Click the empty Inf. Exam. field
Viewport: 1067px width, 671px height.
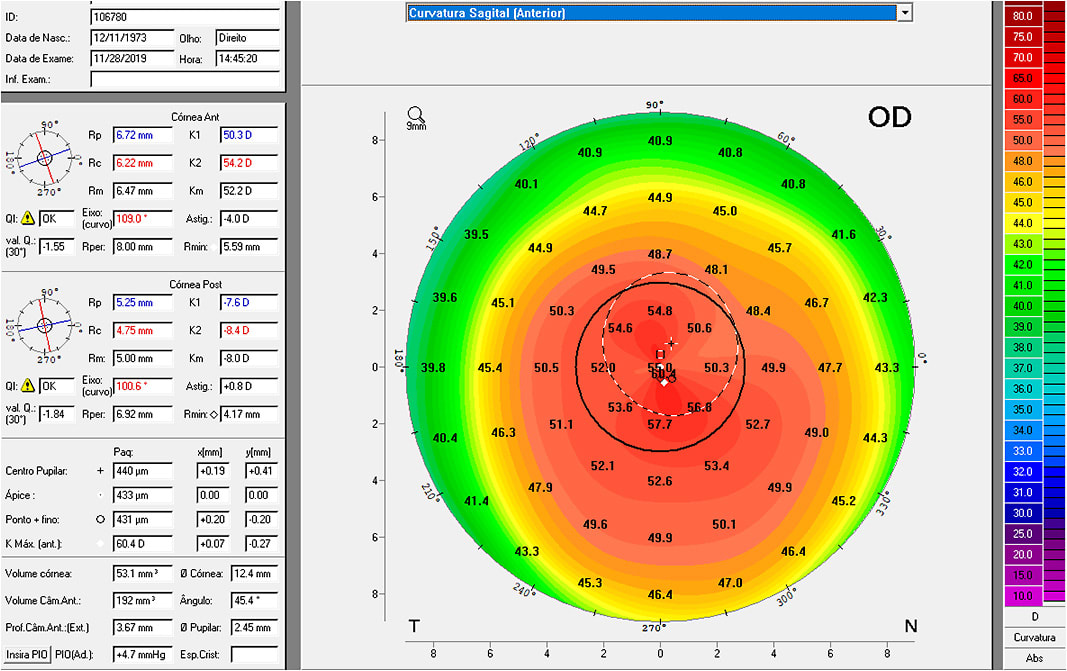(185, 79)
